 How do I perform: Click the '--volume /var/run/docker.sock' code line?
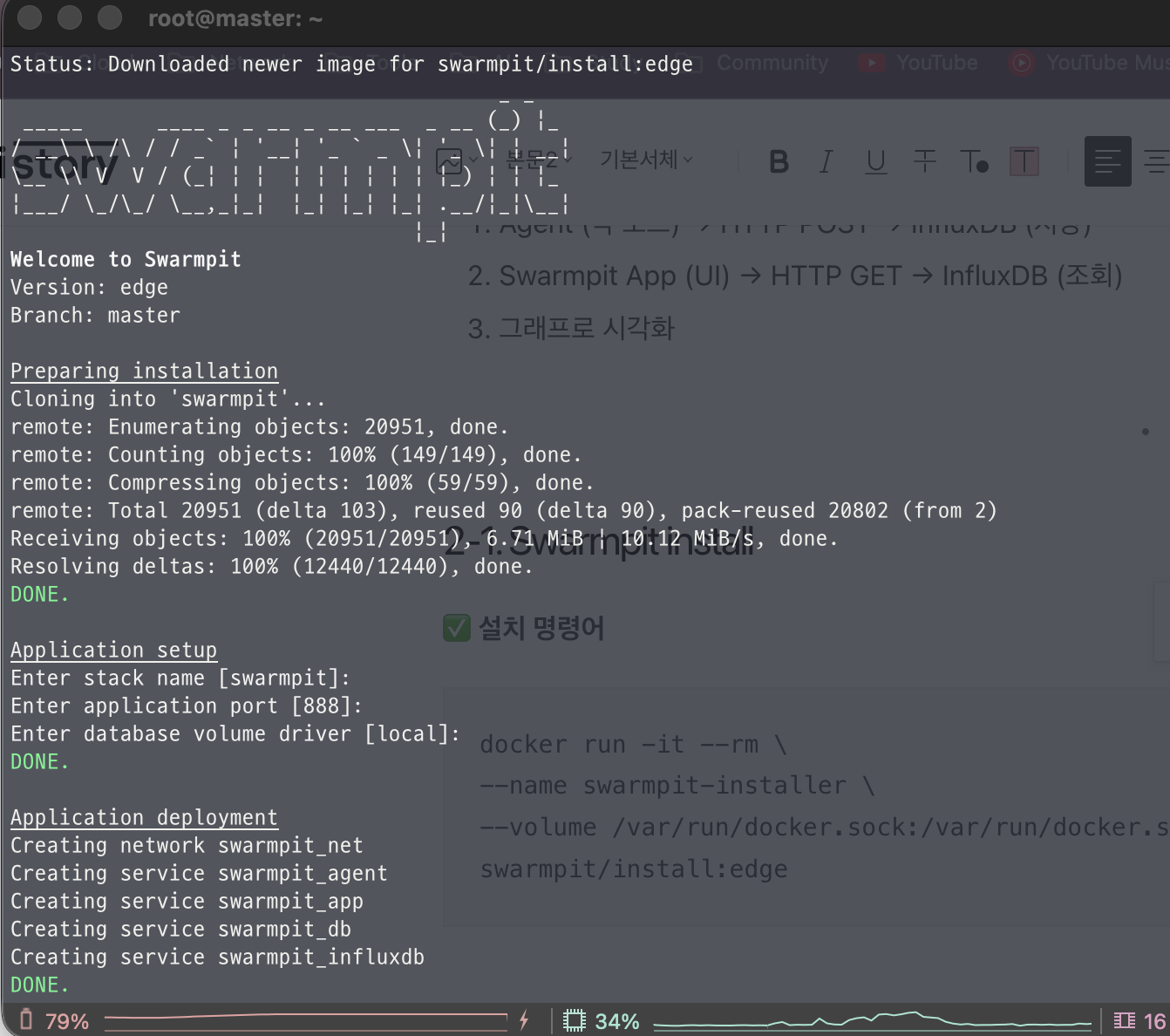(825, 828)
